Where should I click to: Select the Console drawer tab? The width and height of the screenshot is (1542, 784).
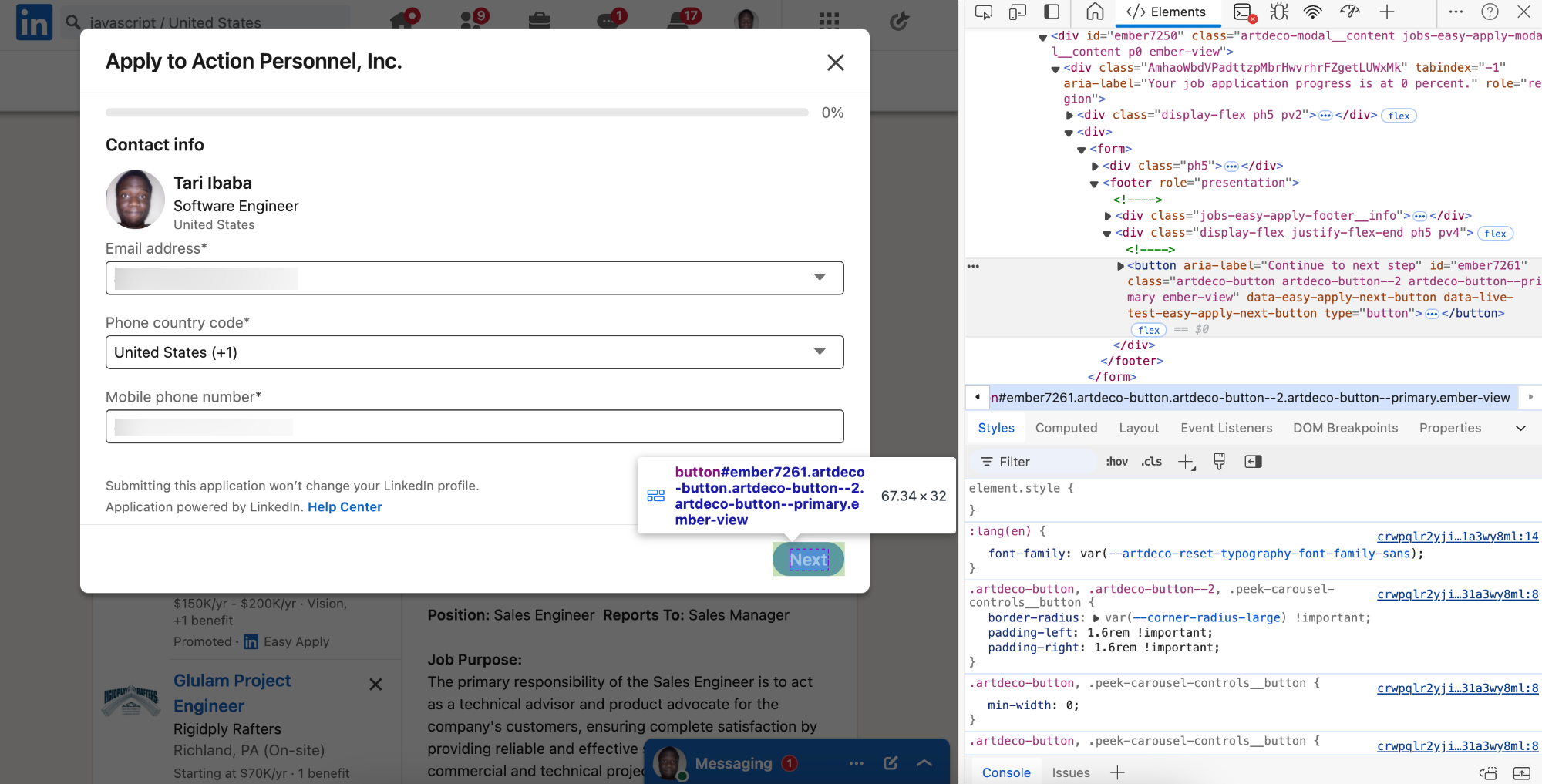pos(1006,772)
